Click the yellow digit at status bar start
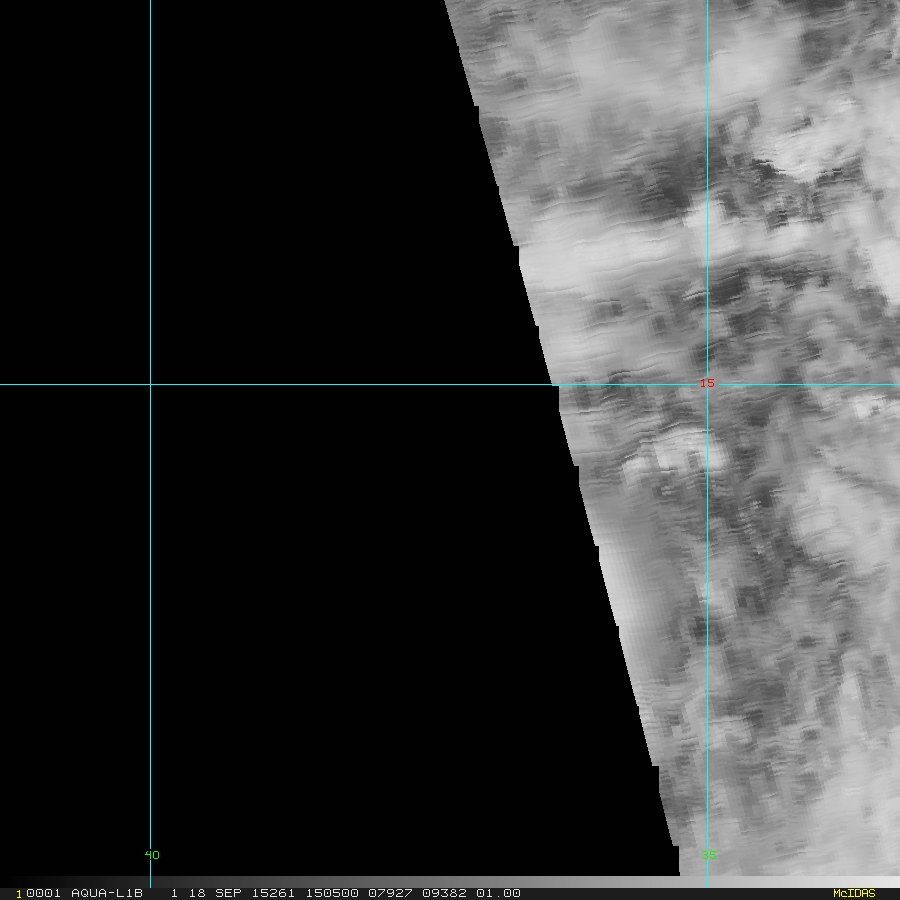The image size is (900, 900). click(19, 893)
